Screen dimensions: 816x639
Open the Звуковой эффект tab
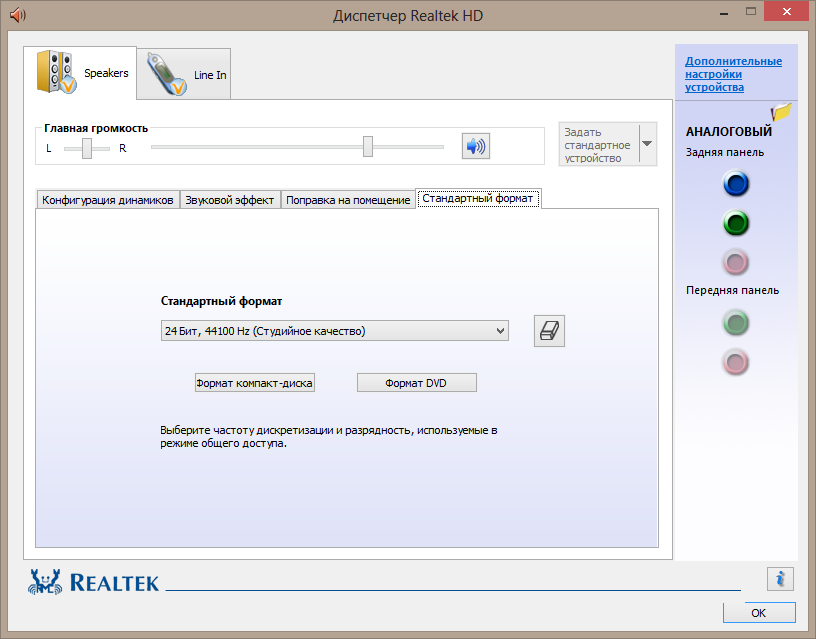pyautogui.click(x=230, y=200)
